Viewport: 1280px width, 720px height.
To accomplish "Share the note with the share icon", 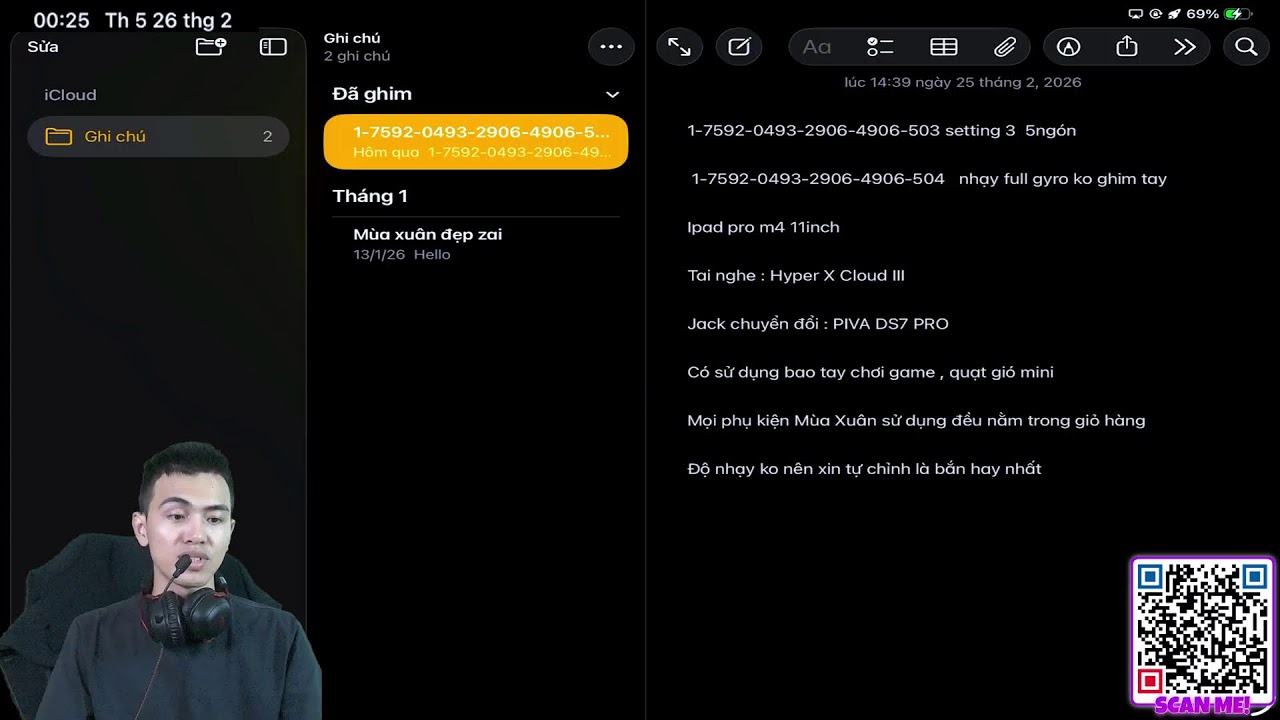I will click(1127, 46).
